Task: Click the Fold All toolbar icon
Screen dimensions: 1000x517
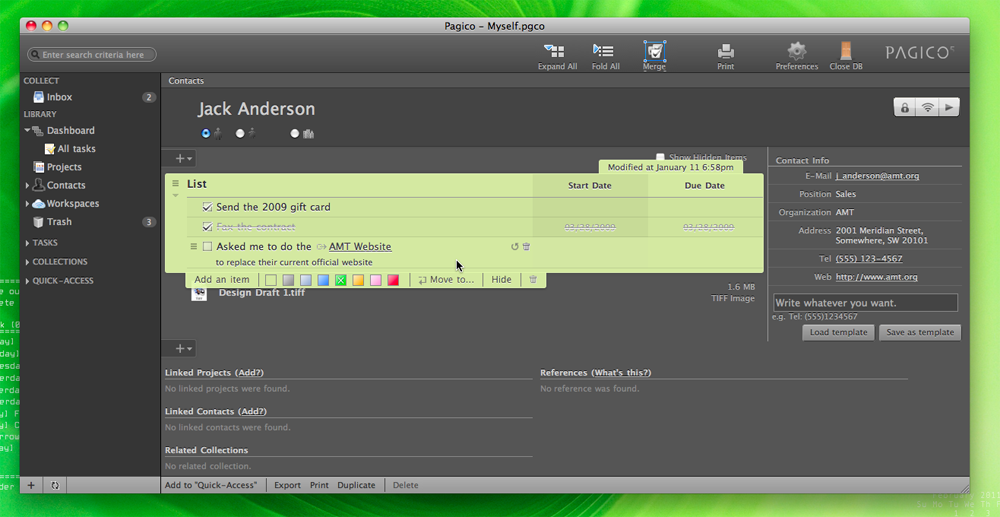Action: [x=605, y=51]
